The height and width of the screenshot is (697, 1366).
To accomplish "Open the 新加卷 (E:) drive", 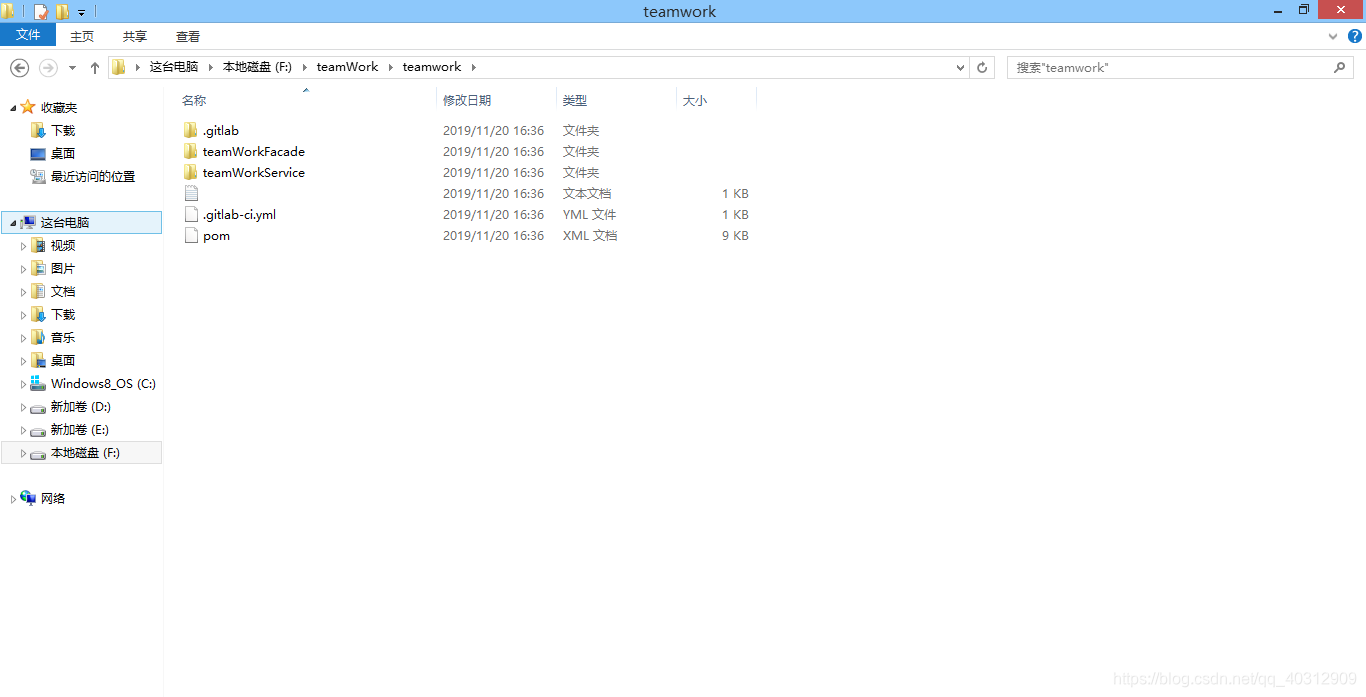I will click(x=80, y=430).
